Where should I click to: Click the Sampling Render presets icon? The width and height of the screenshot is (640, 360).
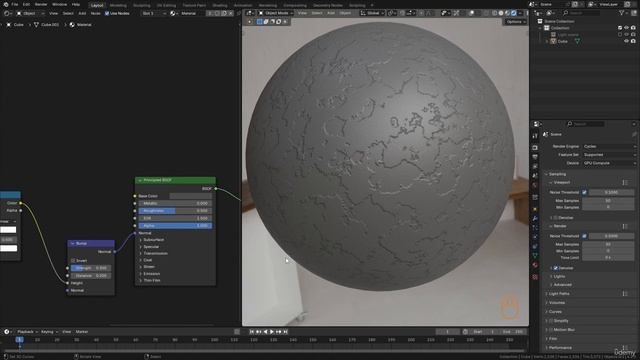(625, 226)
